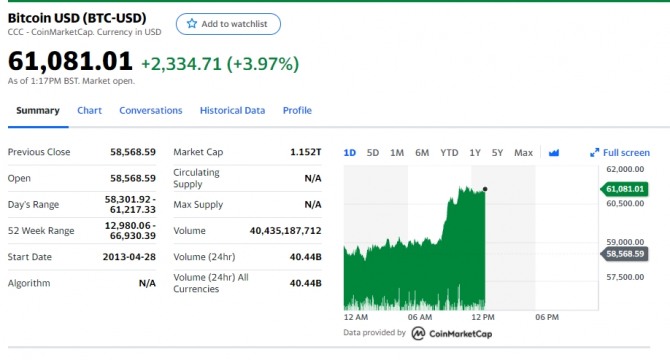Image resolution: width=670 pixels, height=360 pixels.
Task: Click the gray 58,568.59 previous close marker
Action: coord(624,254)
